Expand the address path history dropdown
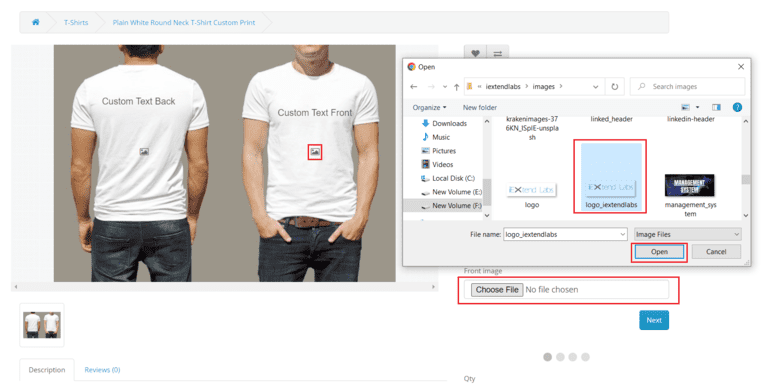 pyautogui.click(x=596, y=87)
